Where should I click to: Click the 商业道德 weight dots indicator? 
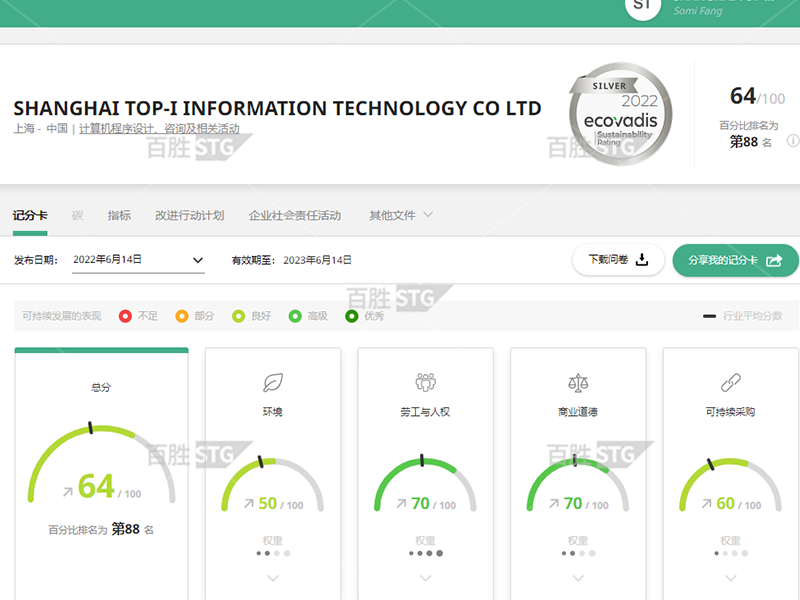[x=578, y=553]
